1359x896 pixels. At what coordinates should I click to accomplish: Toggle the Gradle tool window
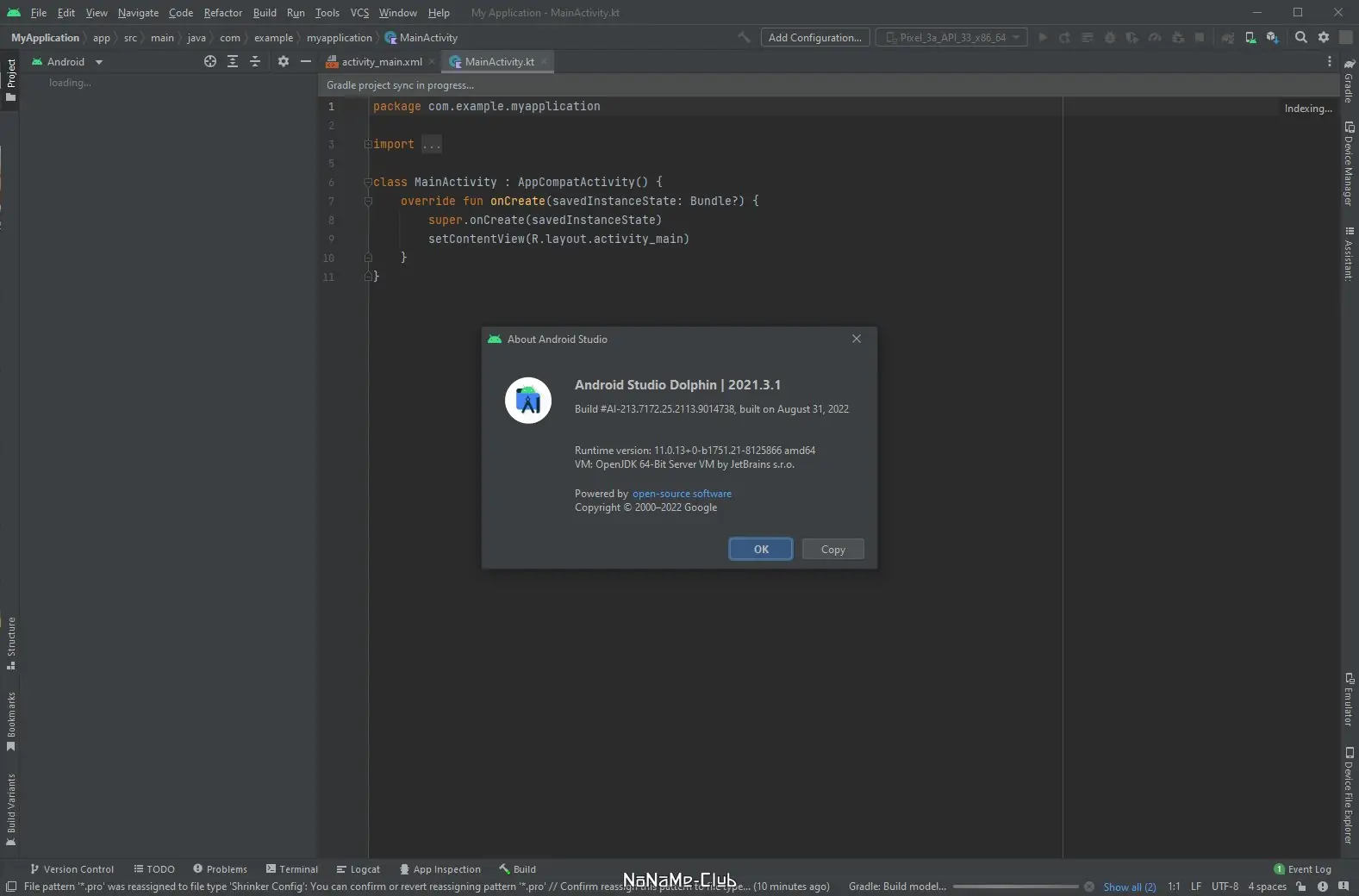1349,80
